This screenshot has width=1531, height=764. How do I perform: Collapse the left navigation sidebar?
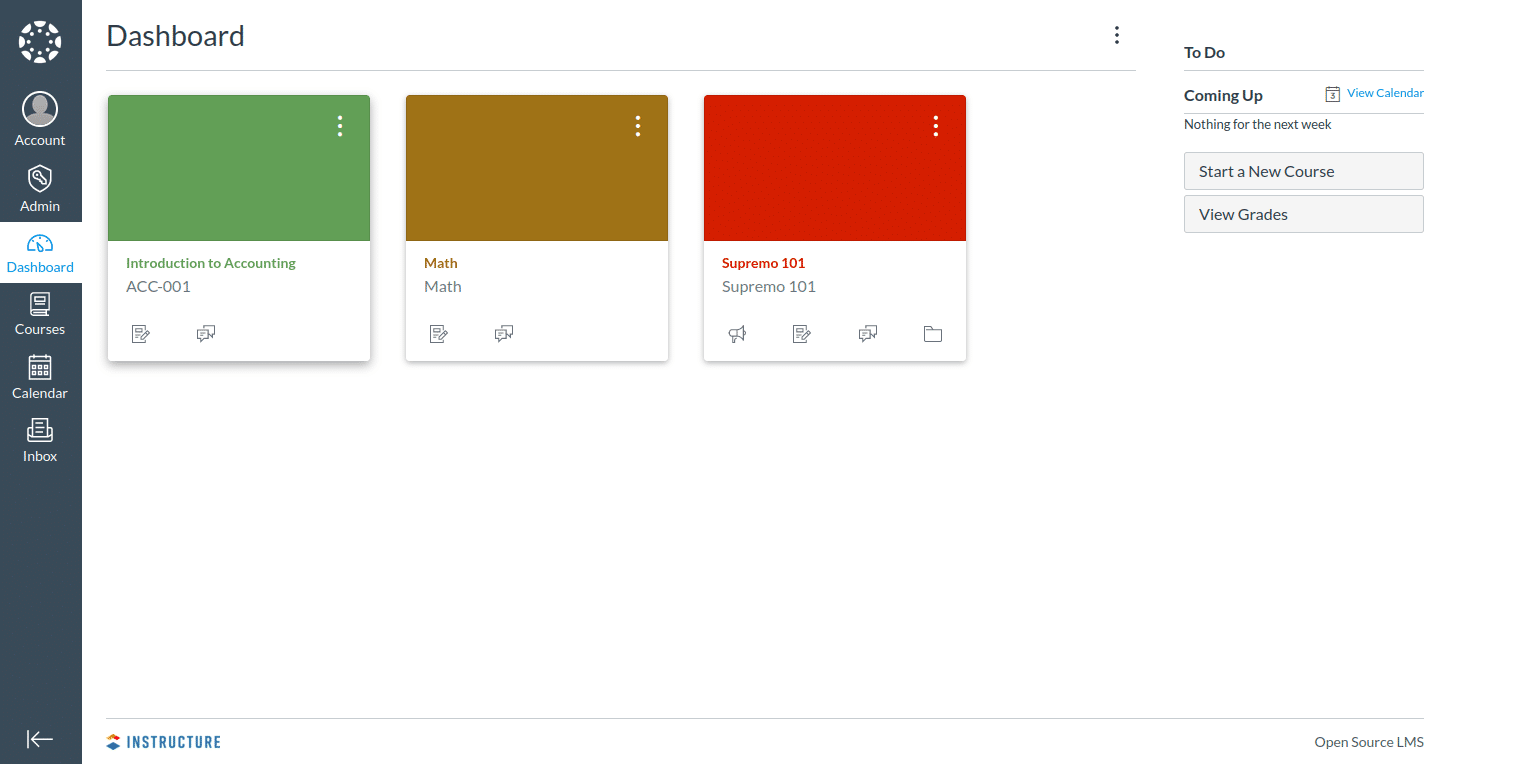click(x=40, y=739)
